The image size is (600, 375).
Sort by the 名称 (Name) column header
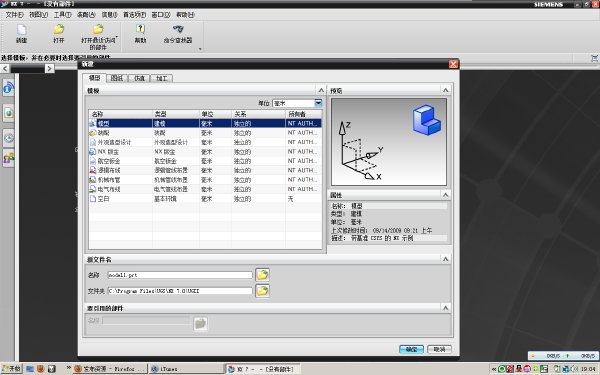120,114
